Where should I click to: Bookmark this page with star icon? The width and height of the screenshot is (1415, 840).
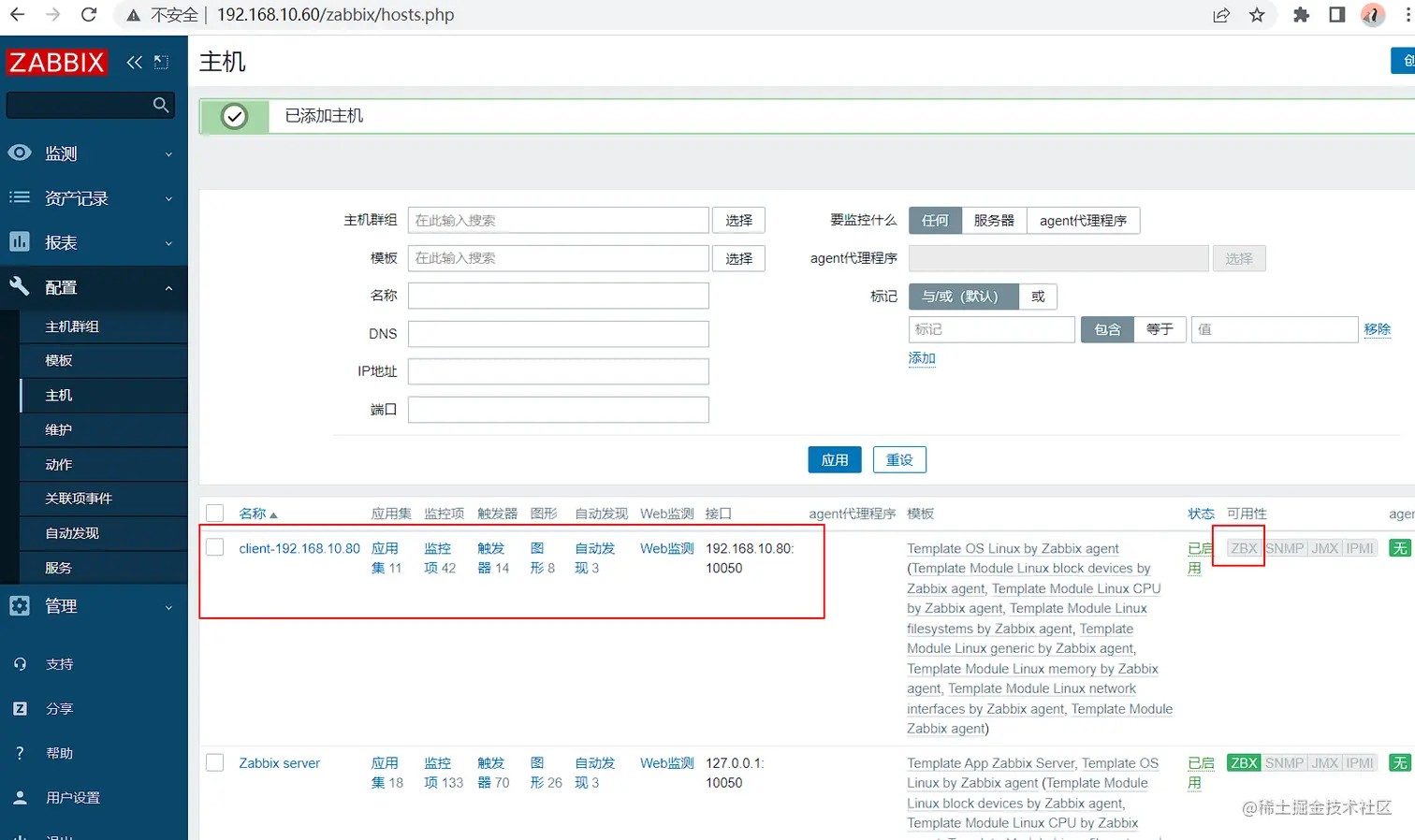click(x=1257, y=15)
